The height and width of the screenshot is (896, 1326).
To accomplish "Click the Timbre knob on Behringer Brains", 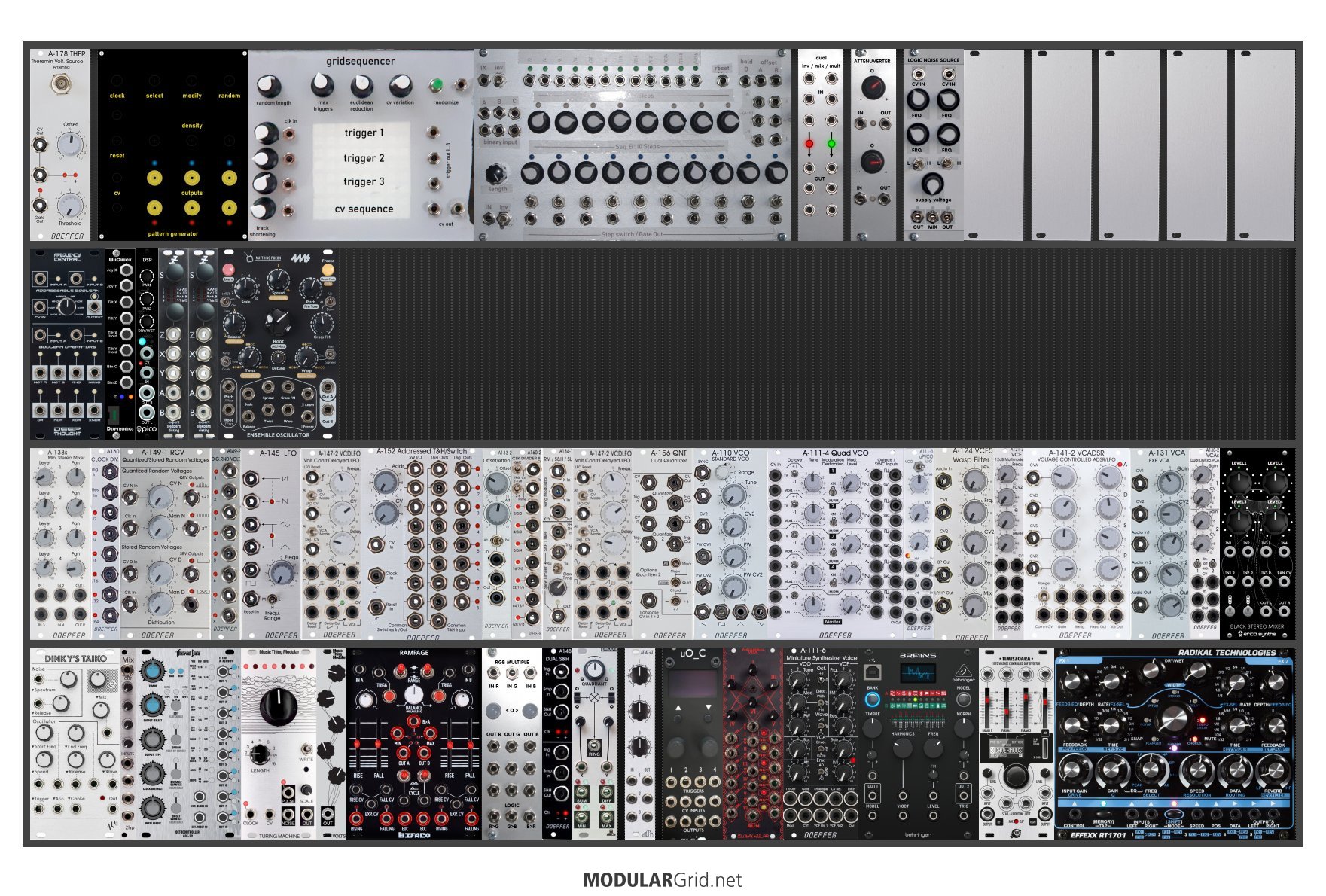I will (872, 728).
